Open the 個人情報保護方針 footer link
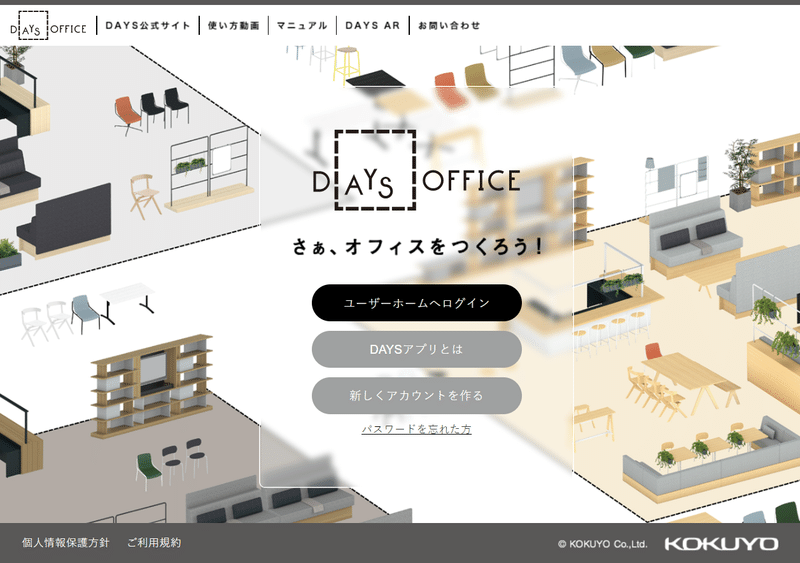This screenshot has height=563, width=800. click(x=66, y=543)
